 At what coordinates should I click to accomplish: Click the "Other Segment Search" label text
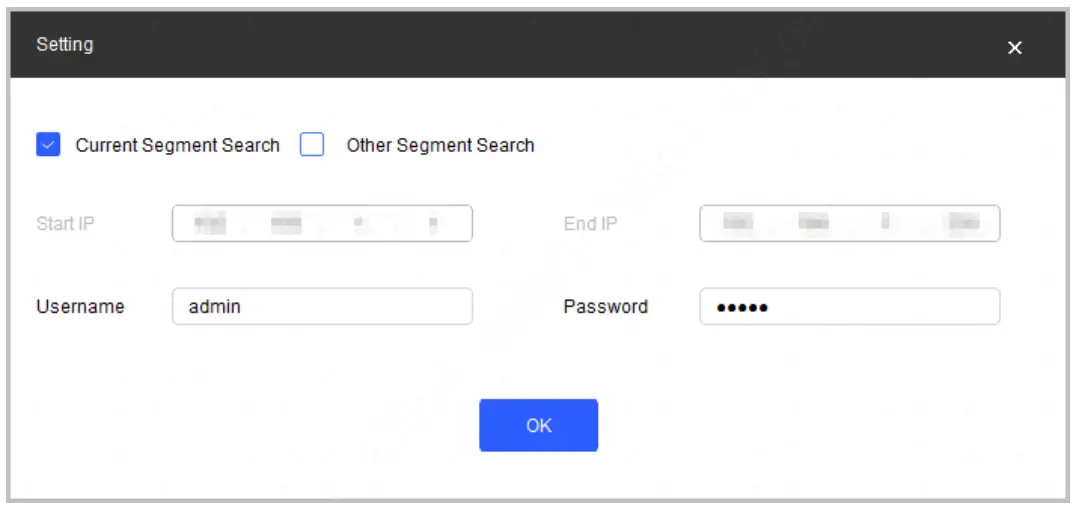[x=440, y=145]
